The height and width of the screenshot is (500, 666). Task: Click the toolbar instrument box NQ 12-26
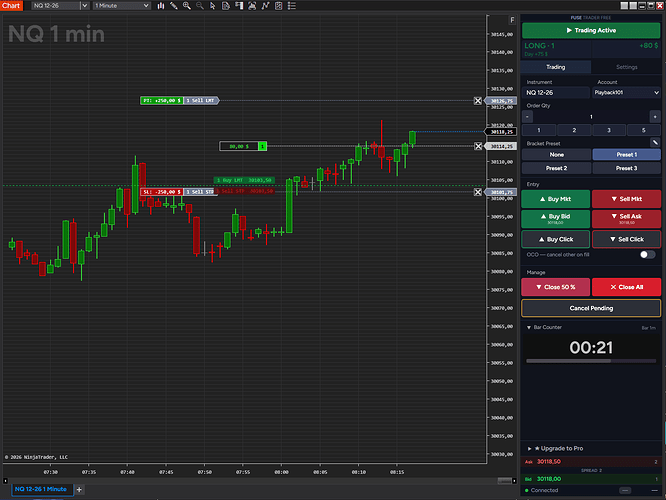coord(56,6)
